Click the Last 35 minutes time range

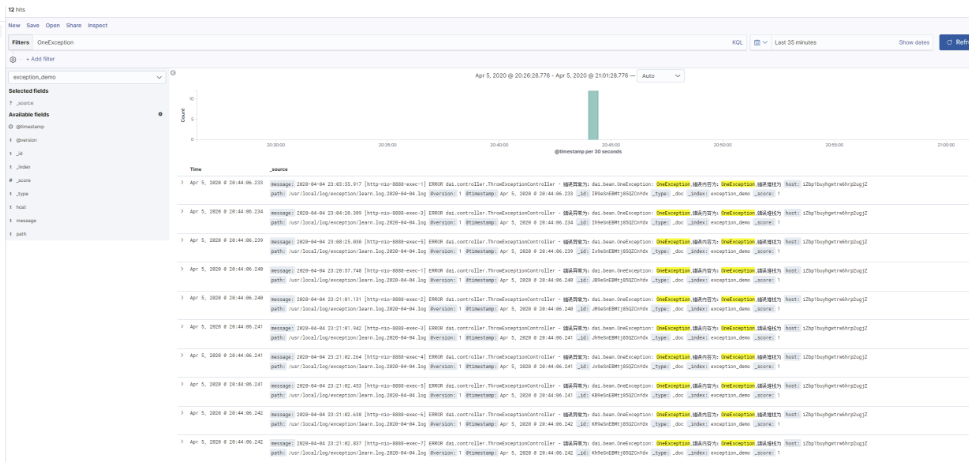(795, 43)
